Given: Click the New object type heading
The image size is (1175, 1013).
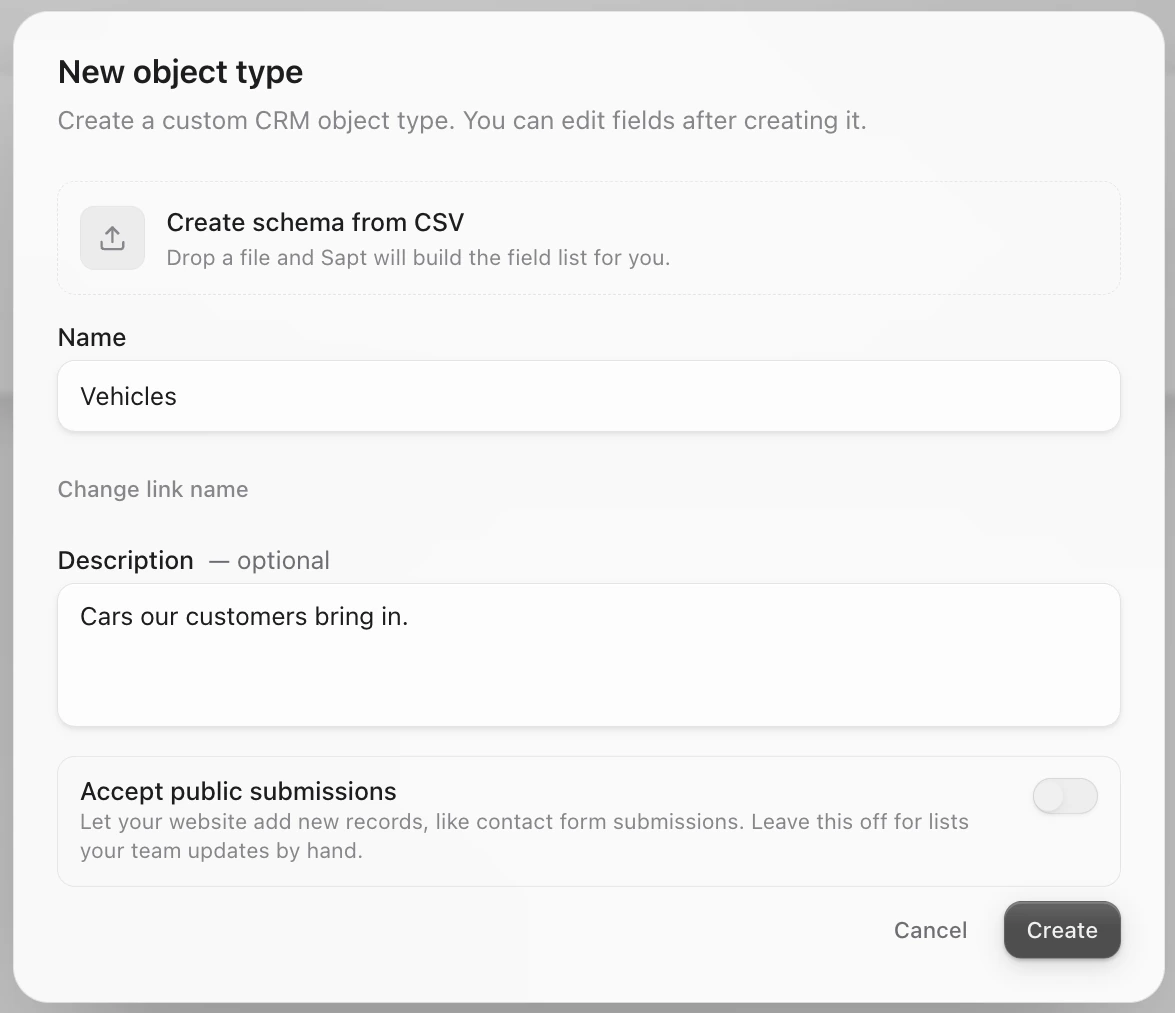Looking at the screenshot, I should [x=181, y=72].
